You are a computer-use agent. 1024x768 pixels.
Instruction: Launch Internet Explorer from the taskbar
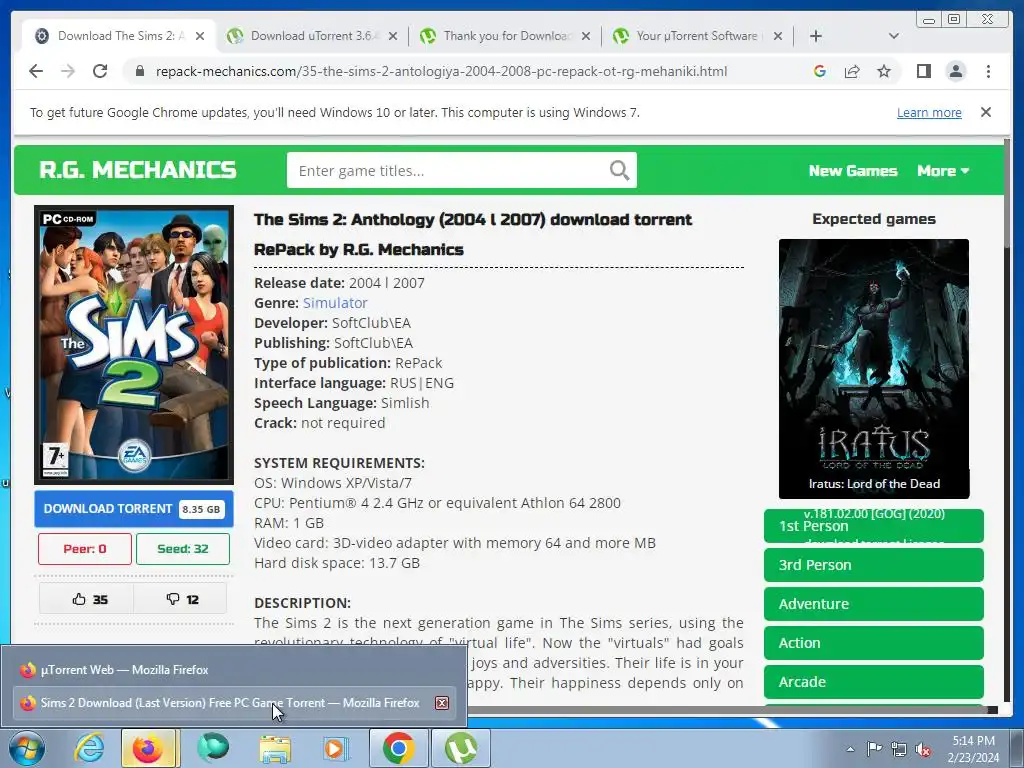click(x=89, y=748)
